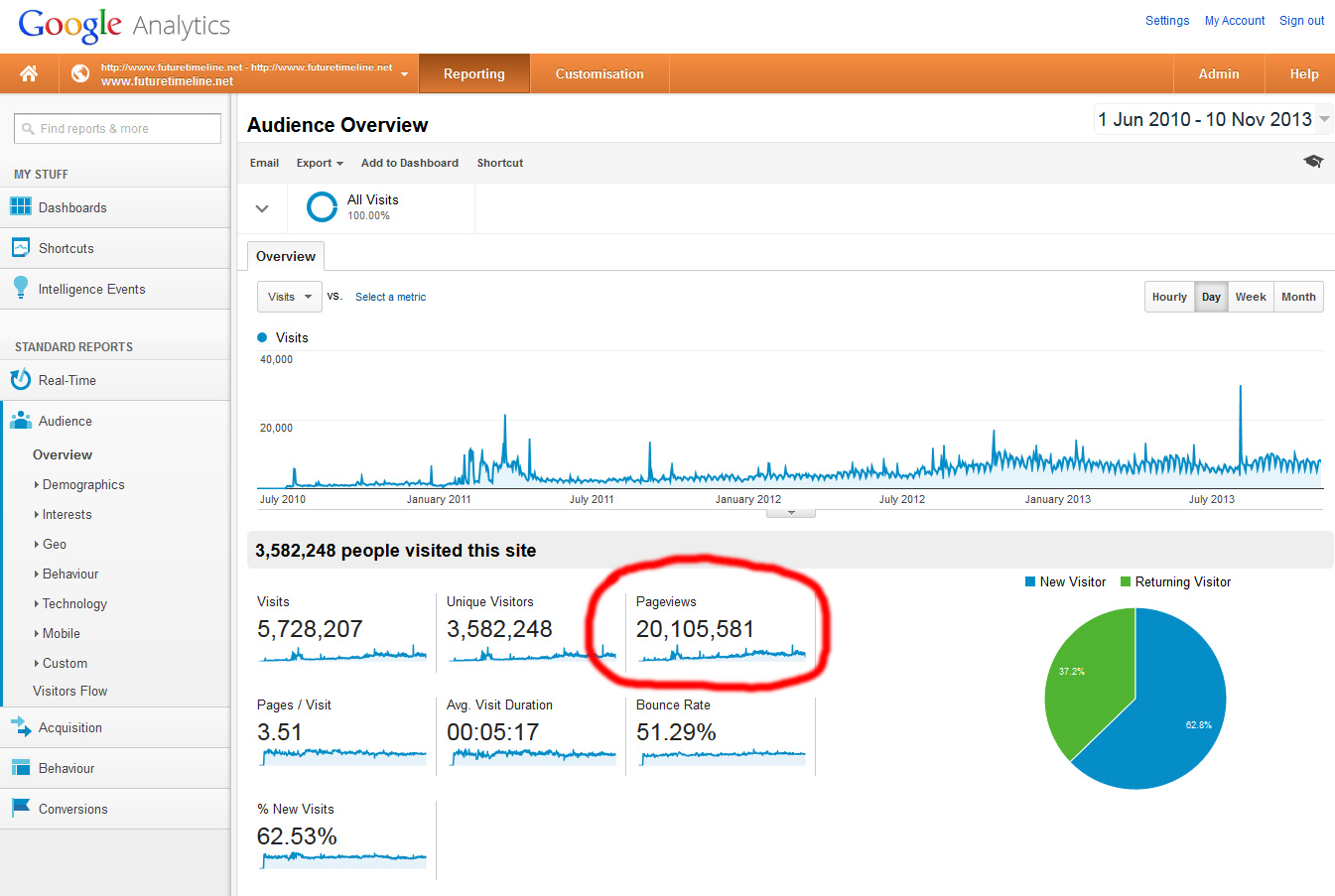Click the Real-Time clock icon
This screenshot has height=896, width=1335.
(20, 380)
